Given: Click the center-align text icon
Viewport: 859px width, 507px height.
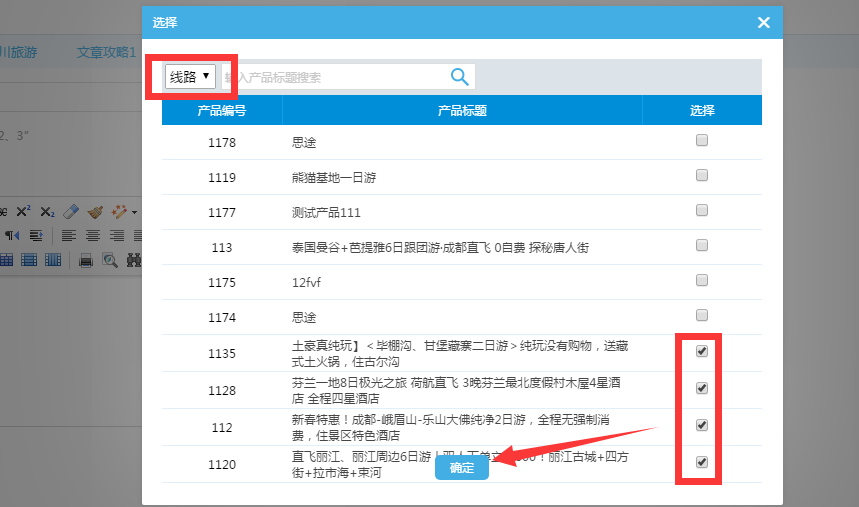Looking at the screenshot, I should click(x=92, y=236).
